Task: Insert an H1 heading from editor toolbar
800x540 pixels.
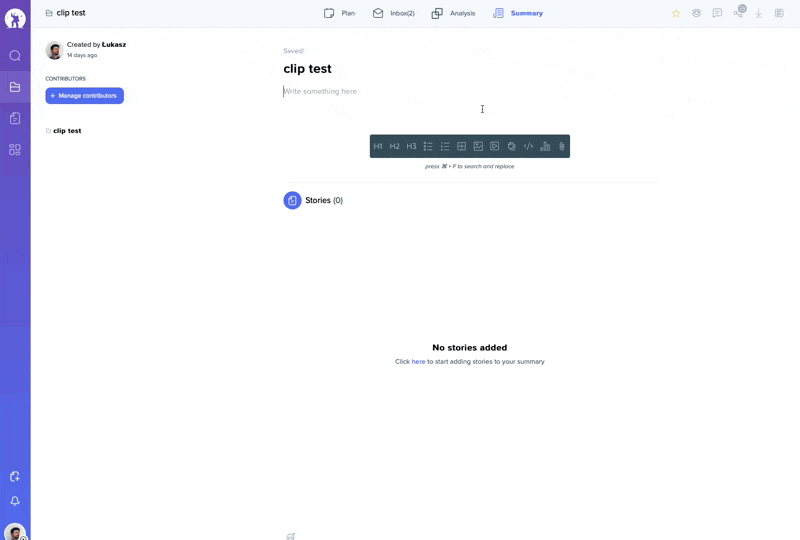Action: pos(378,146)
